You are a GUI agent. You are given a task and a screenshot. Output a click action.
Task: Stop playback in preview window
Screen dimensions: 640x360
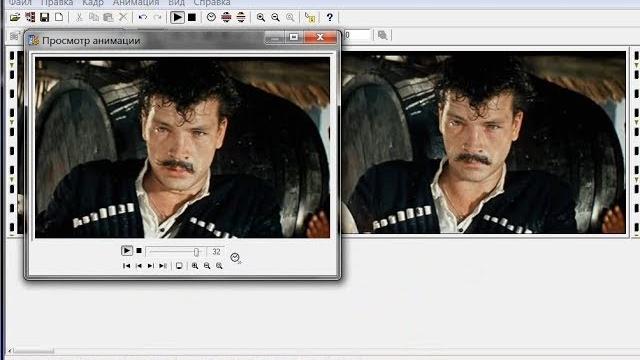coord(139,251)
